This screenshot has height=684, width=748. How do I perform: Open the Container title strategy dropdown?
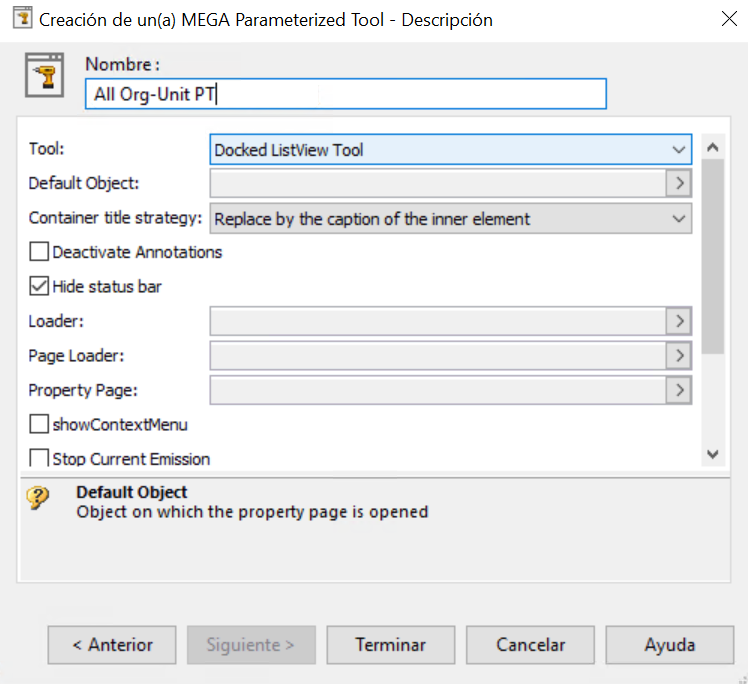tap(451, 218)
